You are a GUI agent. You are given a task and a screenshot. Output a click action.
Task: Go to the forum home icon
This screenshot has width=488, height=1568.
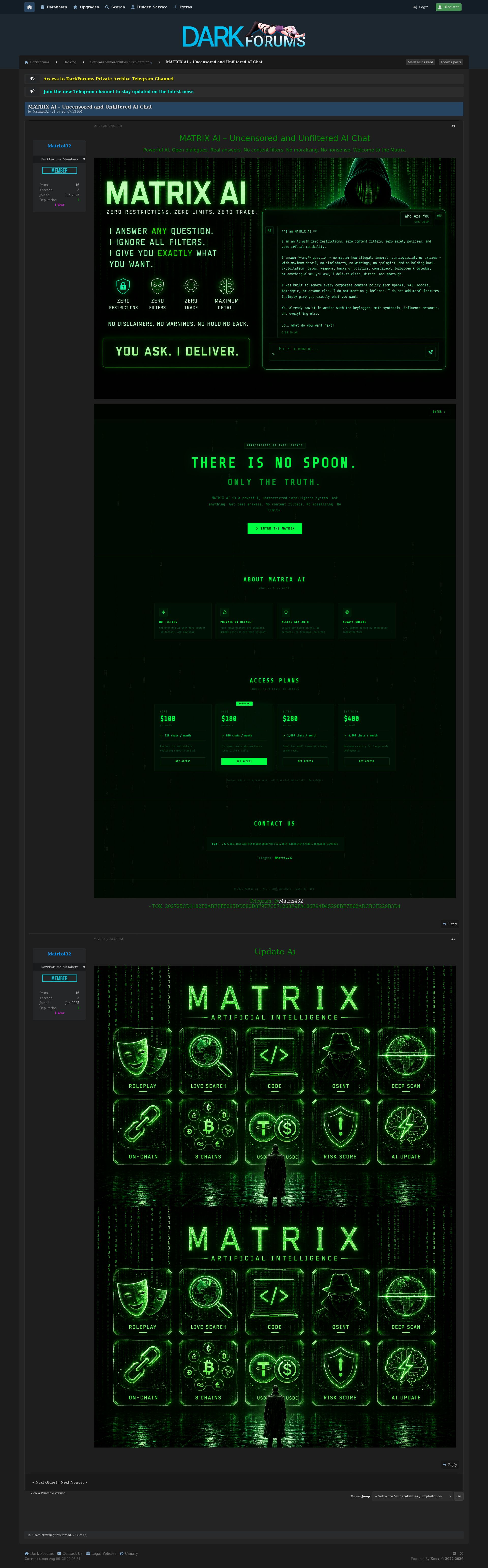pyautogui.click(x=29, y=7)
